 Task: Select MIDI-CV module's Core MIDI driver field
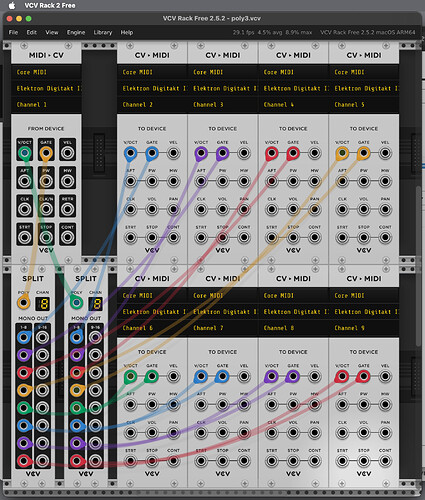point(46,72)
